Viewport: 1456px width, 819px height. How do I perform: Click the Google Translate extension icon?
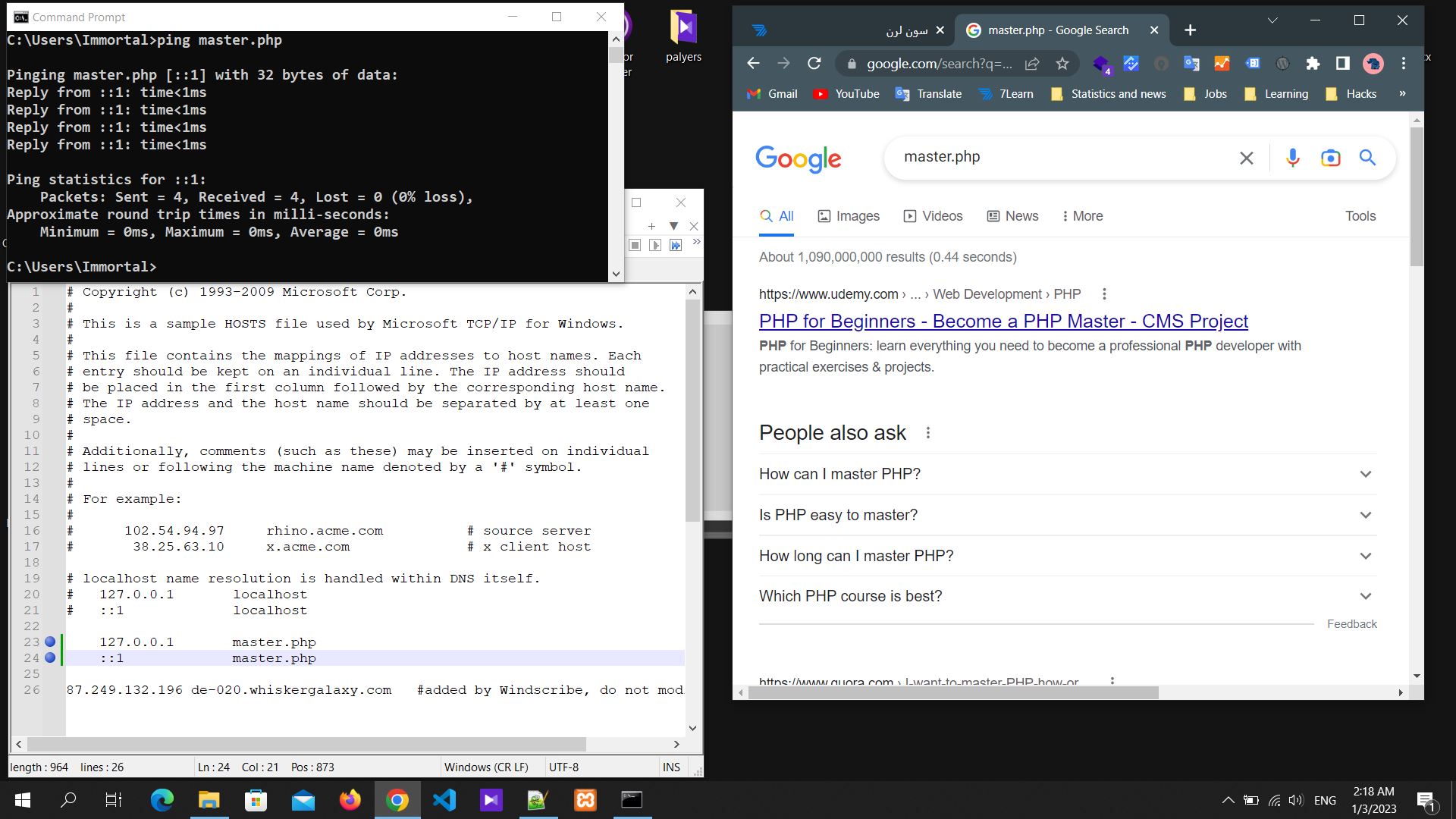pyautogui.click(x=1191, y=64)
